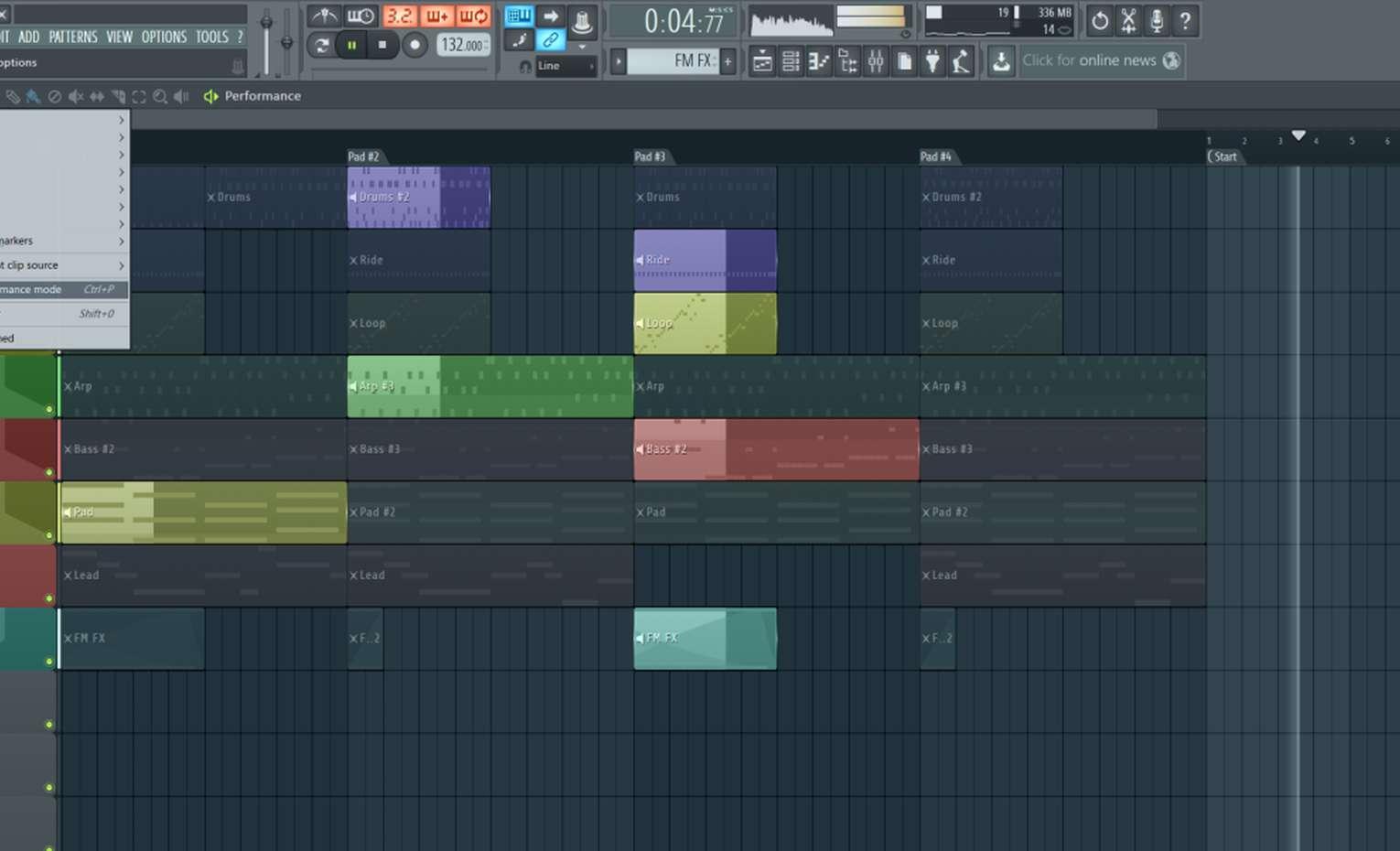Image resolution: width=1400 pixels, height=851 pixels.
Task: Stop playback with the stop button
Action: coord(382,44)
